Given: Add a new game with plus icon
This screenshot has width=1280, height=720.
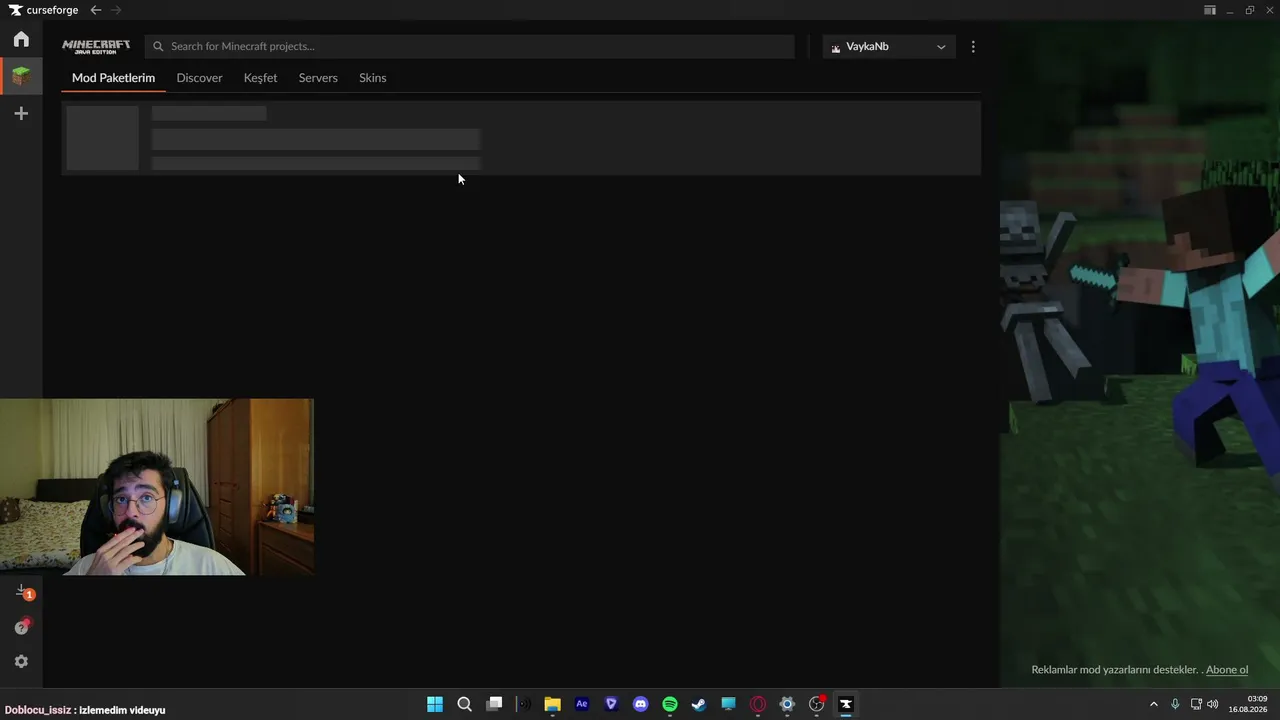Looking at the screenshot, I should [21, 114].
